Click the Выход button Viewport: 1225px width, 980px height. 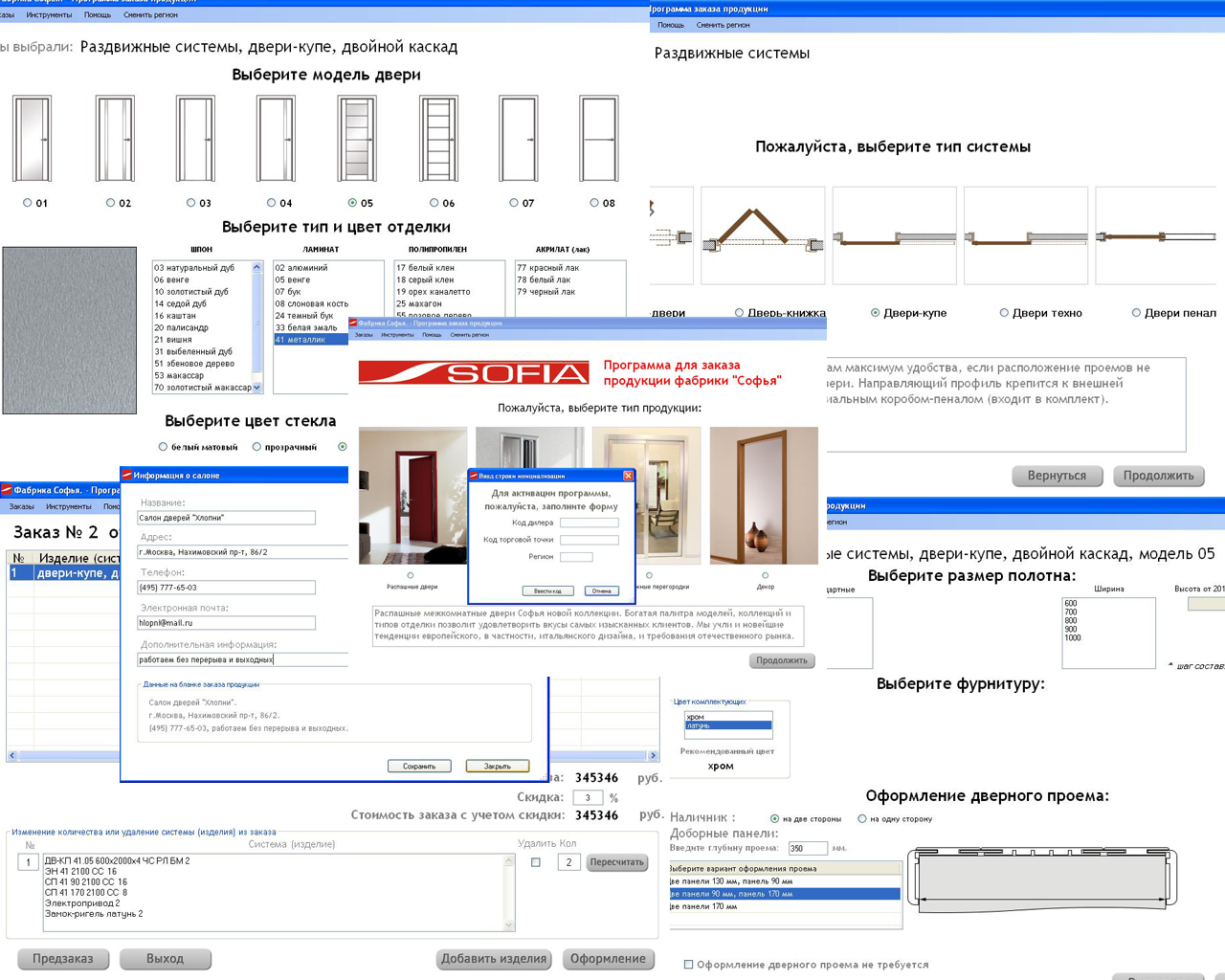tap(166, 959)
